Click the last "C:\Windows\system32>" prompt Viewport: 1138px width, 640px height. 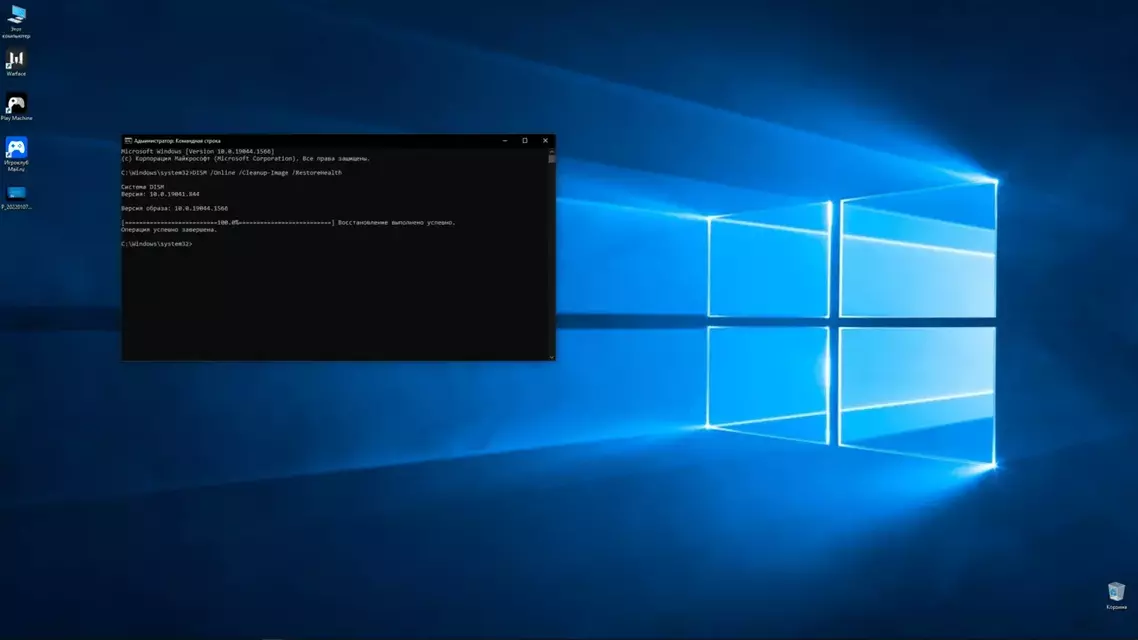tap(157, 244)
